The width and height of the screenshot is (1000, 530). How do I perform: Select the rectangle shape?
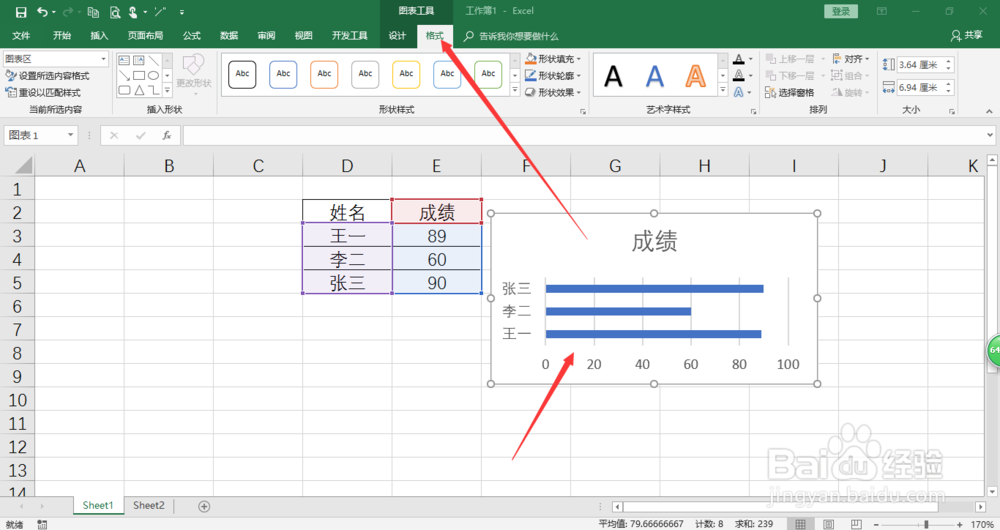tap(138, 75)
